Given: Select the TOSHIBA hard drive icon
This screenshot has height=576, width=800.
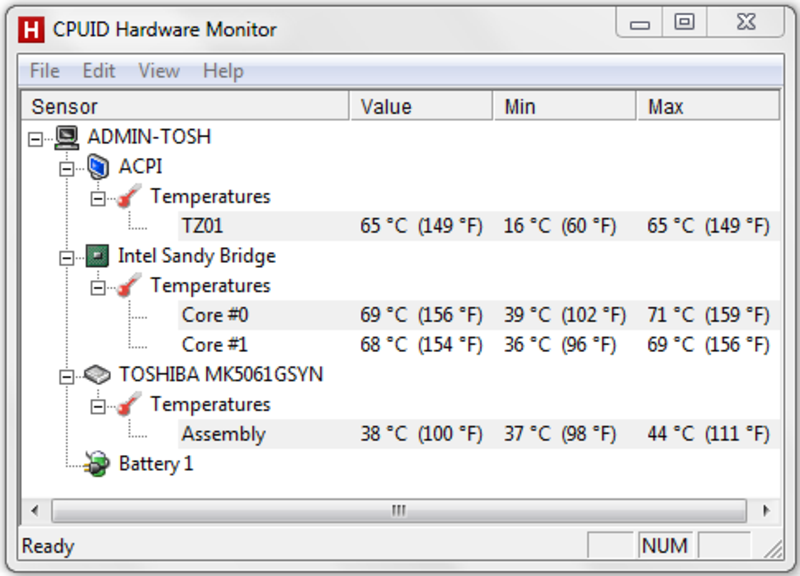Looking at the screenshot, I should pos(97,375).
